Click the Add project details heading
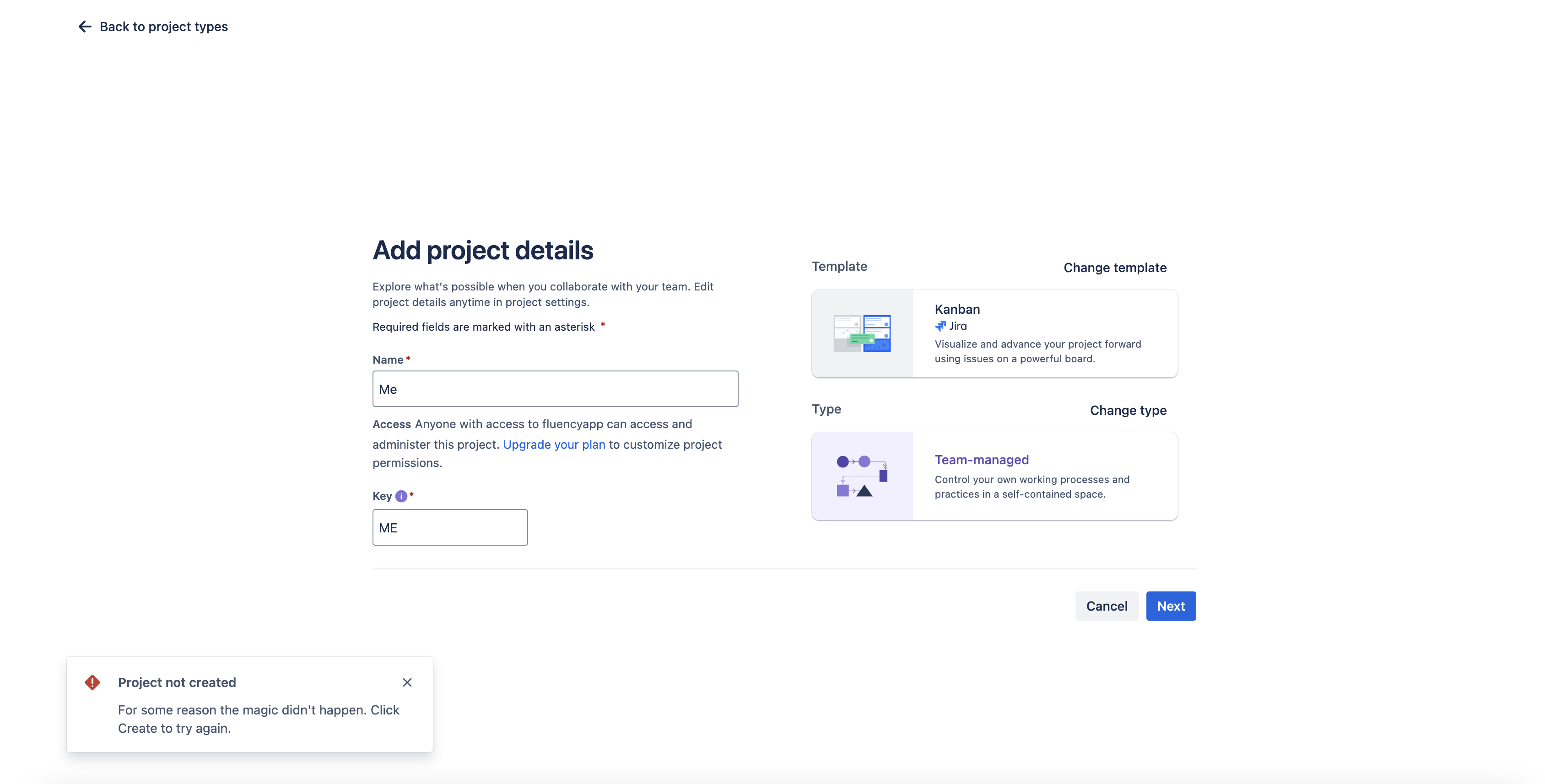This screenshot has height=784, width=1545. 482,251
